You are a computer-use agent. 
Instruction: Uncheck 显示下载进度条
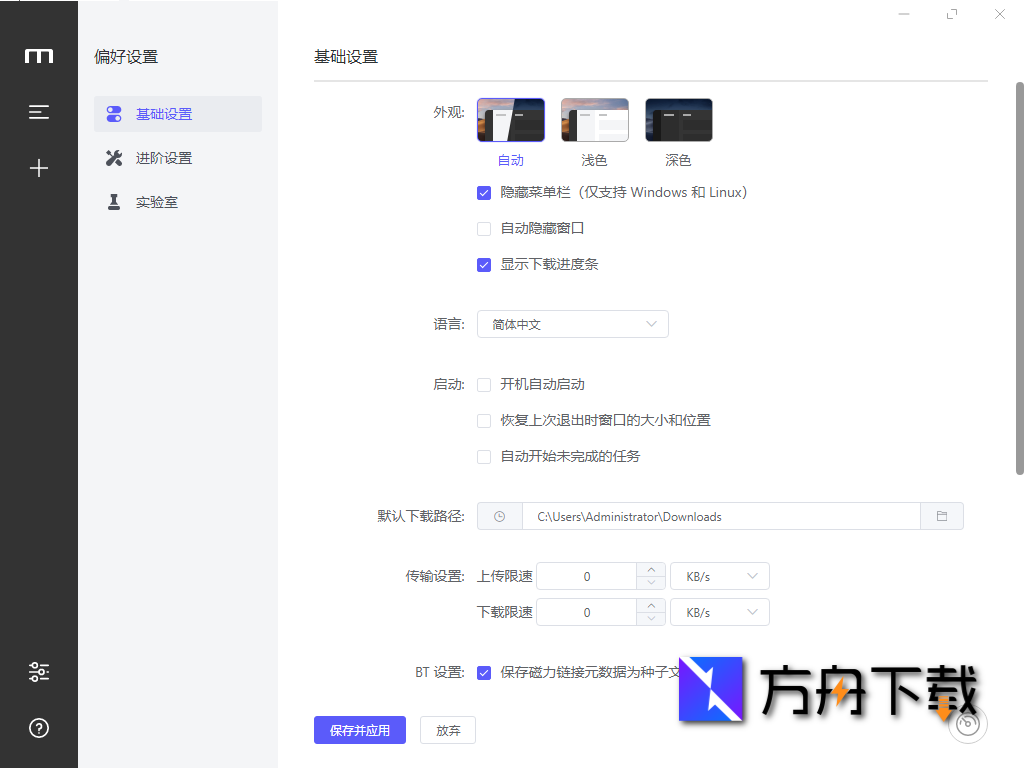(x=484, y=264)
